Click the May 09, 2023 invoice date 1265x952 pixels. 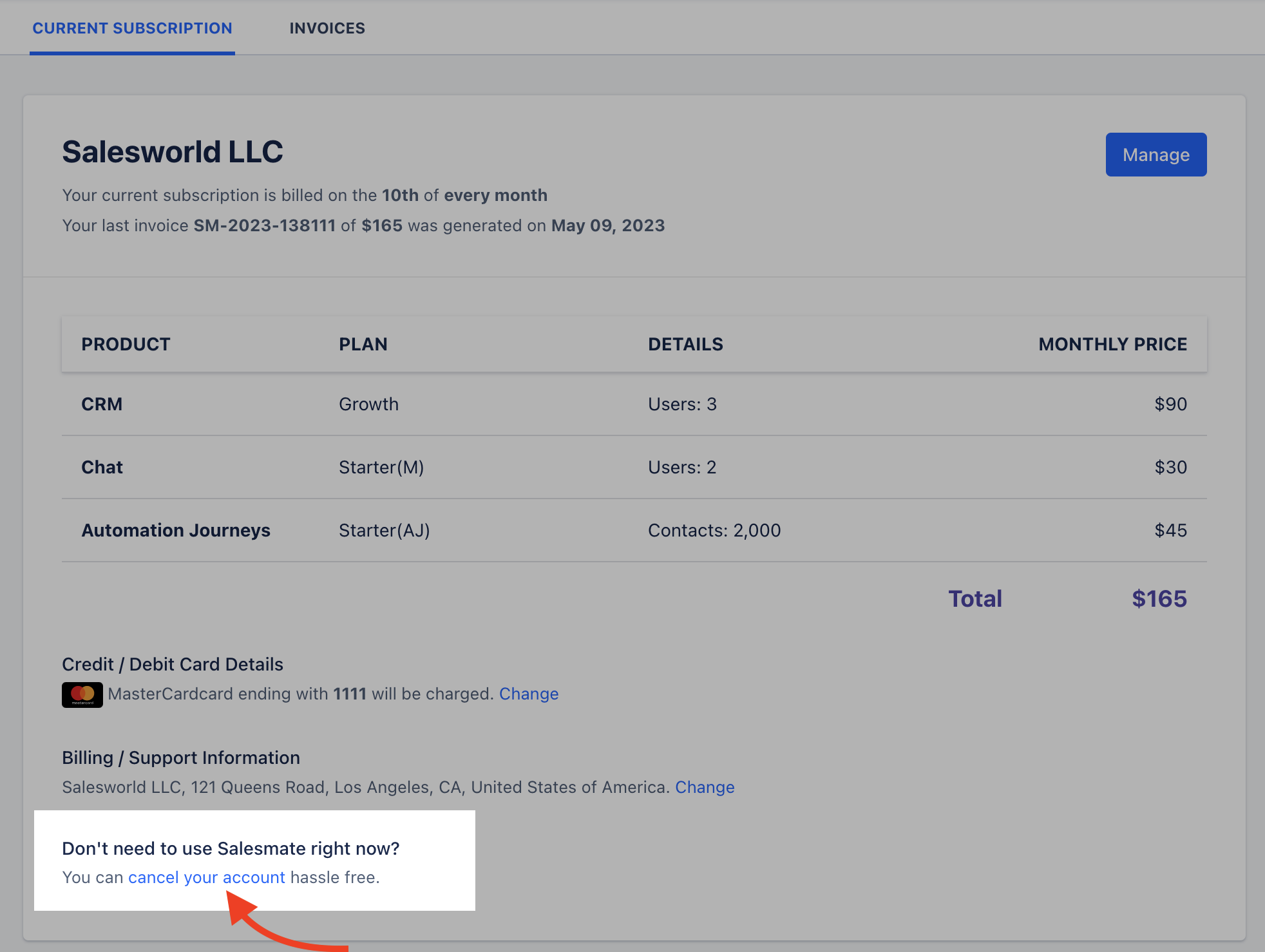tap(608, 225)
